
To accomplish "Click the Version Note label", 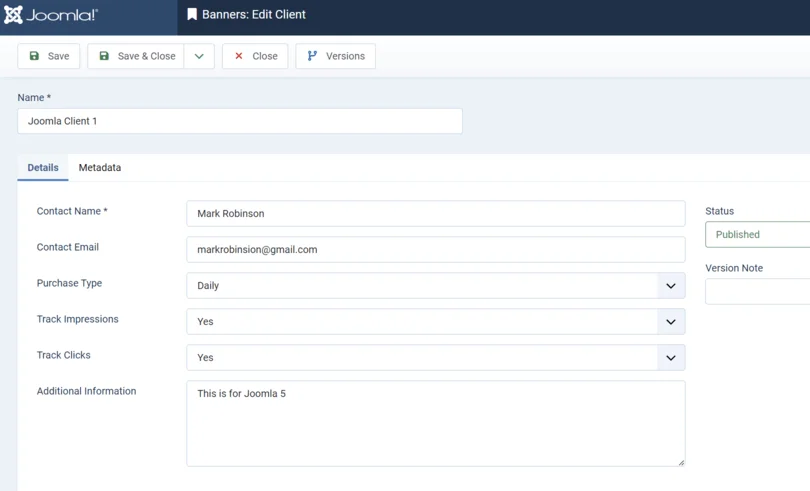I will coord(734,268).
